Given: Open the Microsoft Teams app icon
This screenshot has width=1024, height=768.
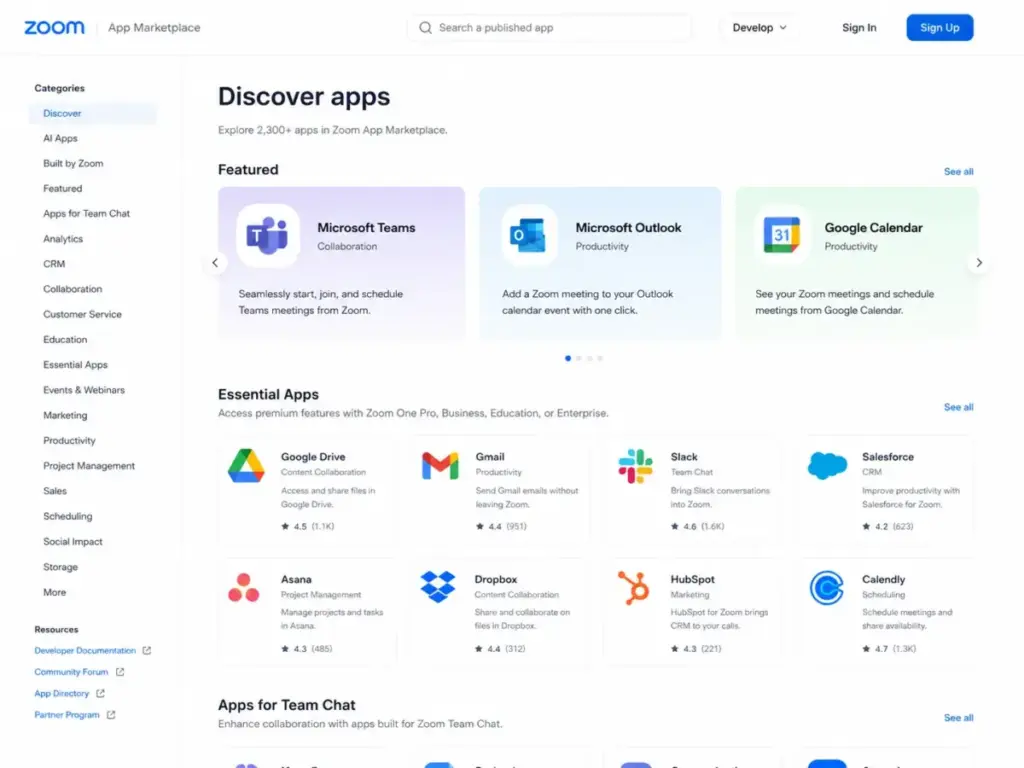Looking at the screenshot, I should (267, 235).
